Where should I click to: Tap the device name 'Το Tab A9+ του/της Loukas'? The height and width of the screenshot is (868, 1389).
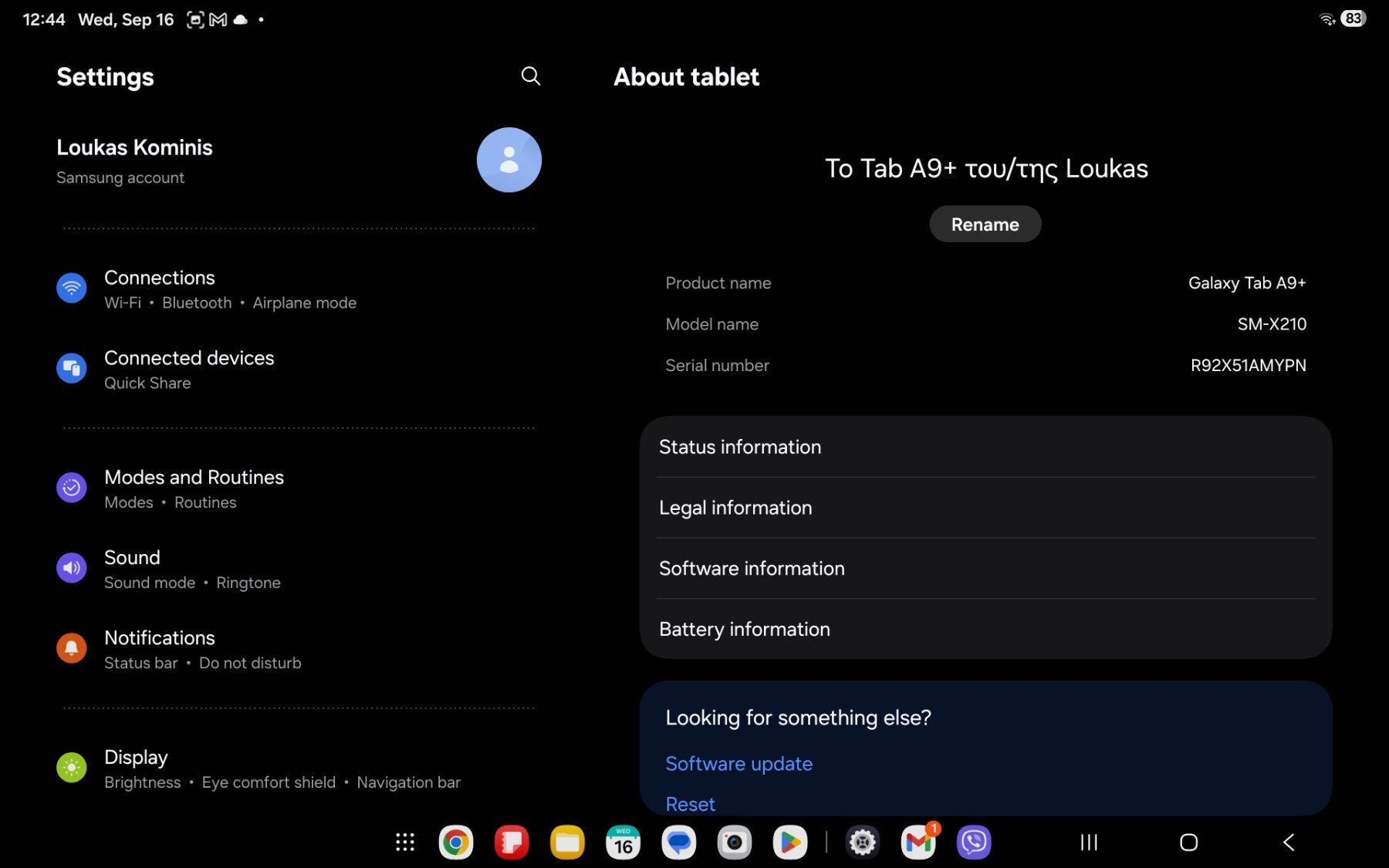986,168
